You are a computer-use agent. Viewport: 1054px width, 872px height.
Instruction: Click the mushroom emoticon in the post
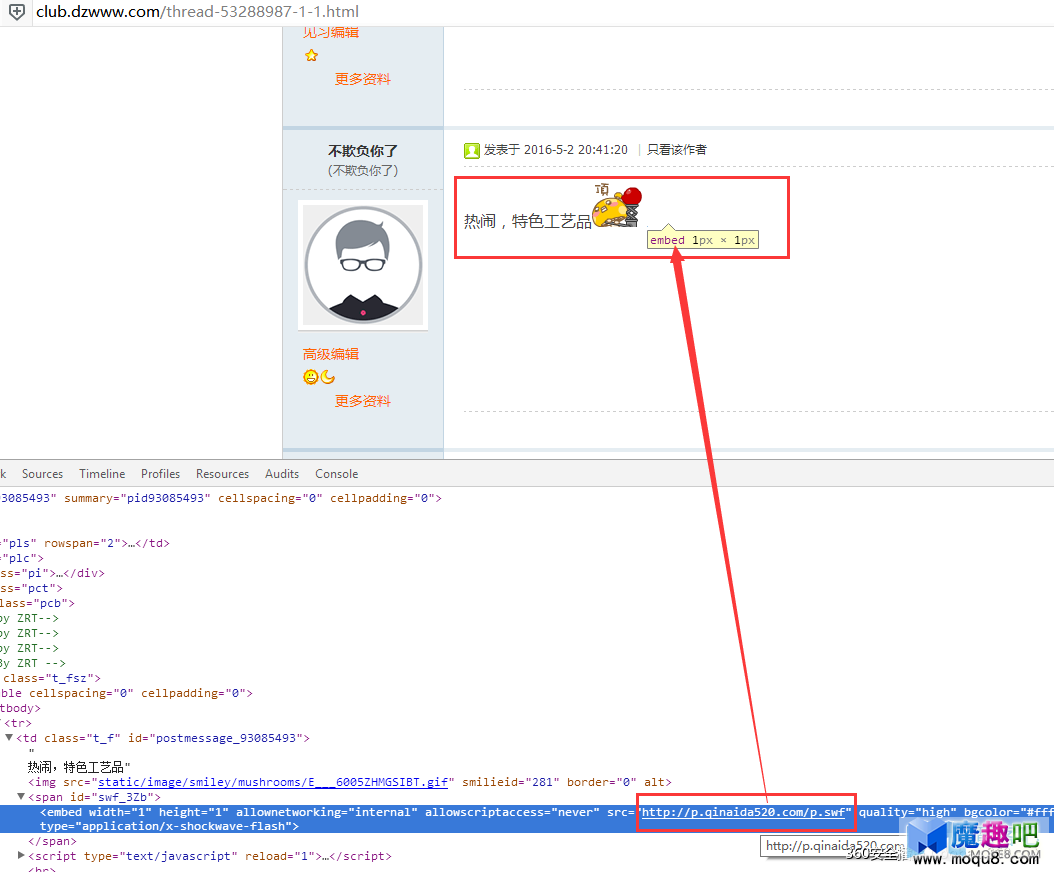click(x=617, y=207)
